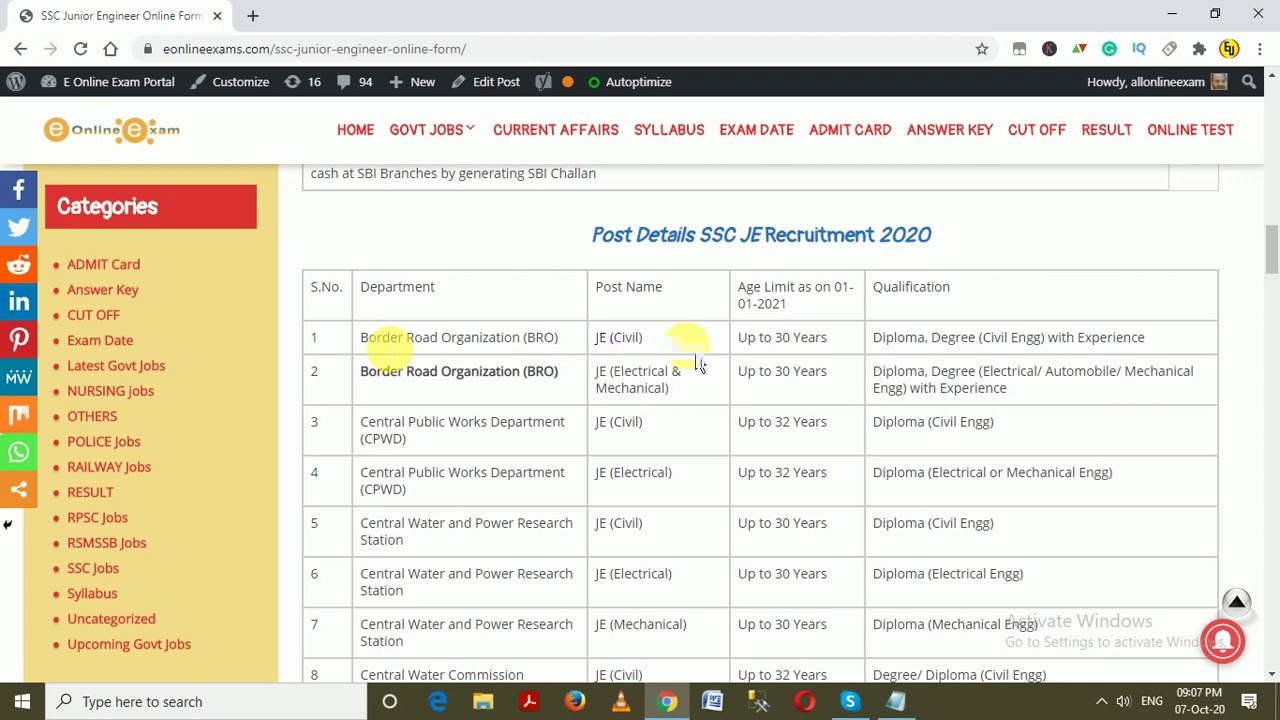Share on Pinterest sidebar icon
Viewport: 1280px width, 720px height.
[18, 339]
